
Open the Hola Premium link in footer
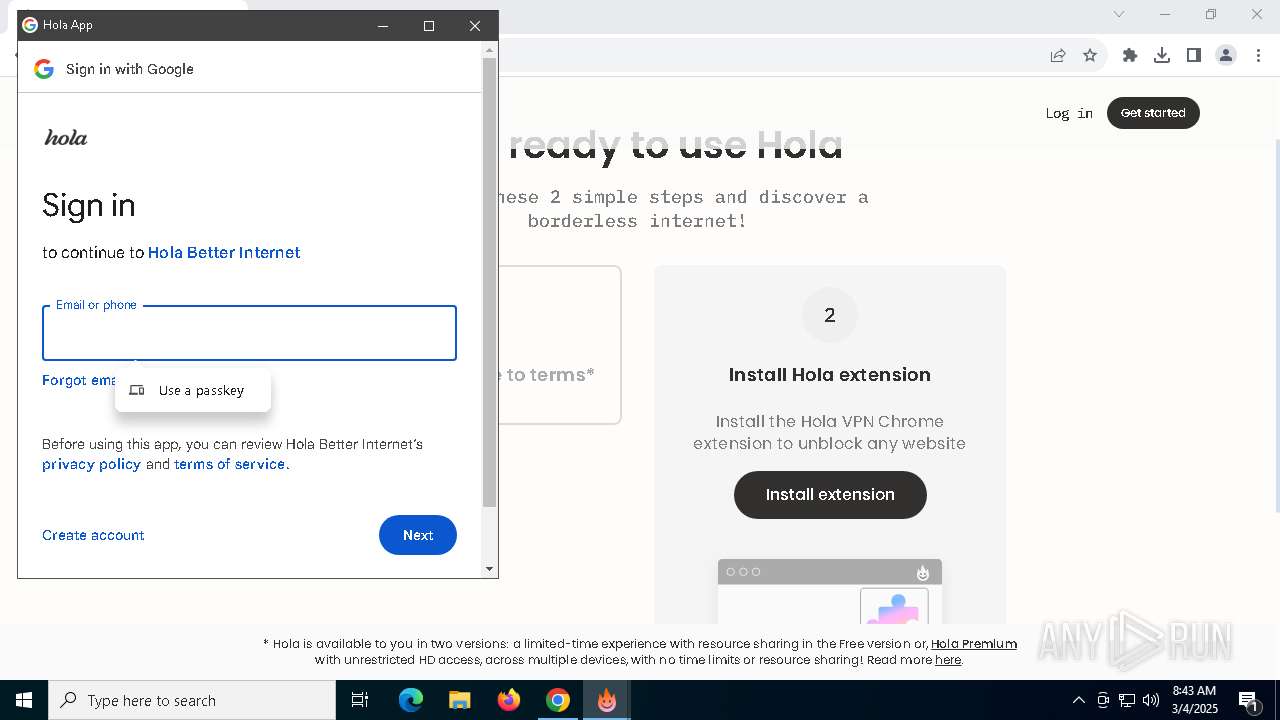click(x=974, y=644)
